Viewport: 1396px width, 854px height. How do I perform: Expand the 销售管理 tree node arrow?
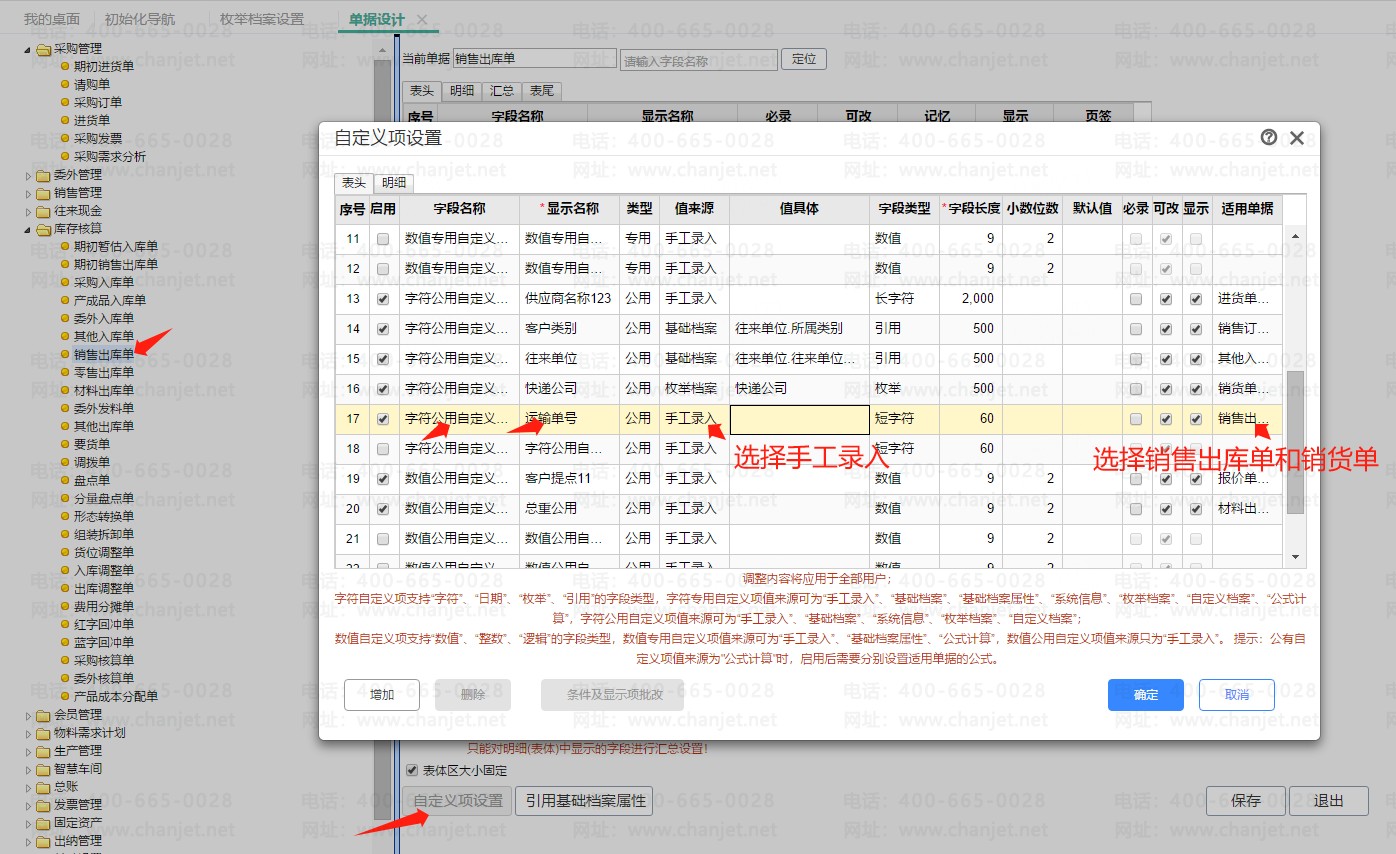click(27, 193)
